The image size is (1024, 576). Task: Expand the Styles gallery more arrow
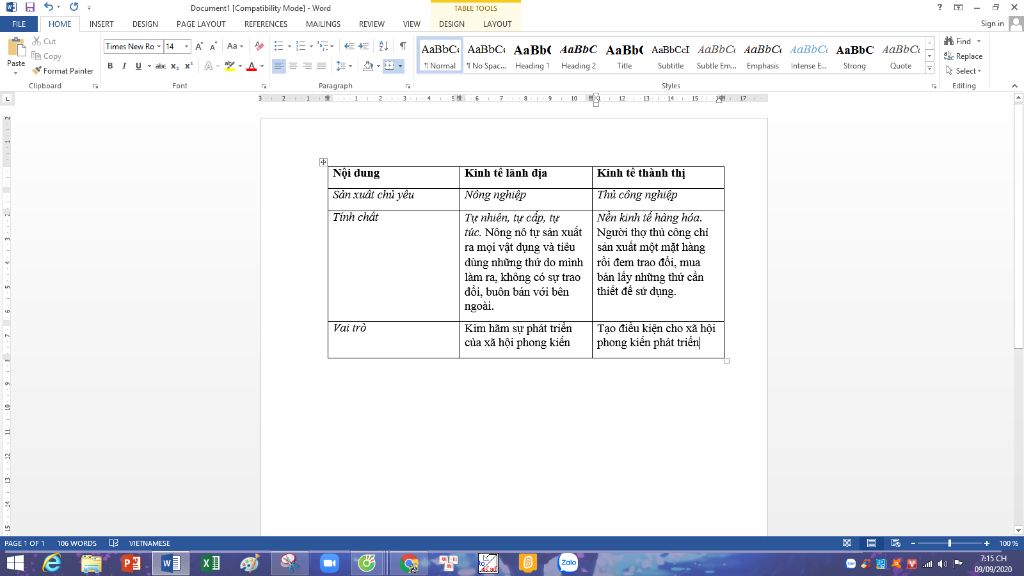coord(929,68)
